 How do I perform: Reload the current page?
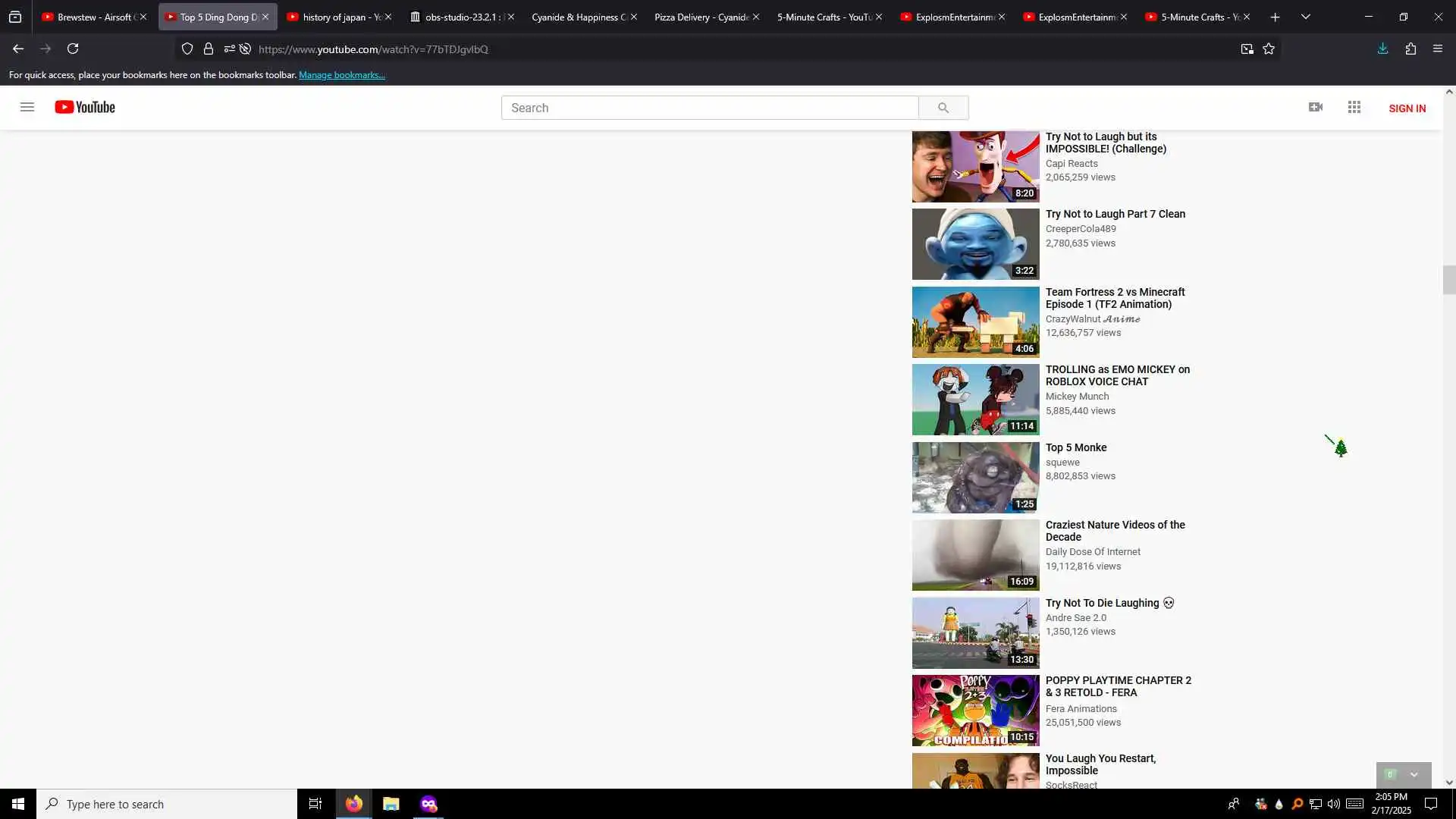tap(73, 49)
